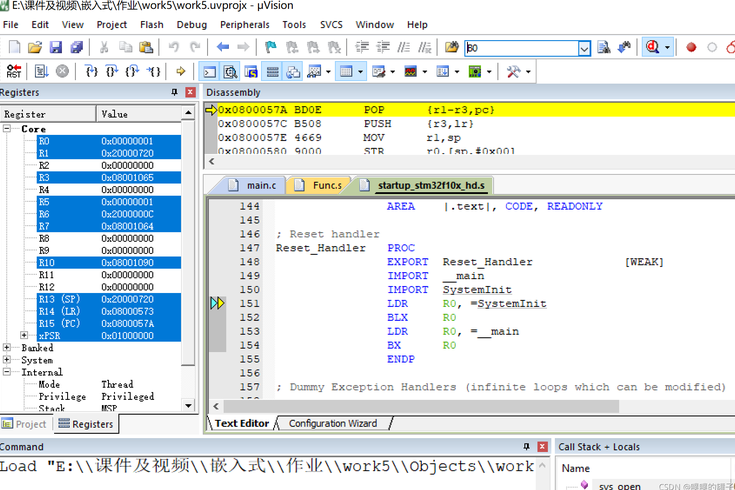The width and height of the screenshot is (735, 490).
Task: Paste clipboard contents with the Paste icon
Action: pyautogui.click(x=146, y=47)
